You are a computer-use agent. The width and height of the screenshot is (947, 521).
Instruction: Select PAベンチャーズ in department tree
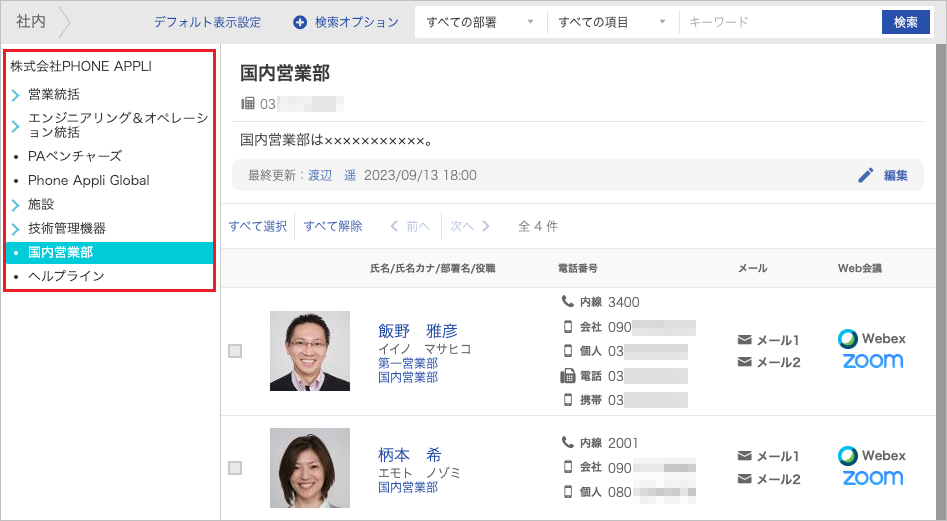coord(75,156)
